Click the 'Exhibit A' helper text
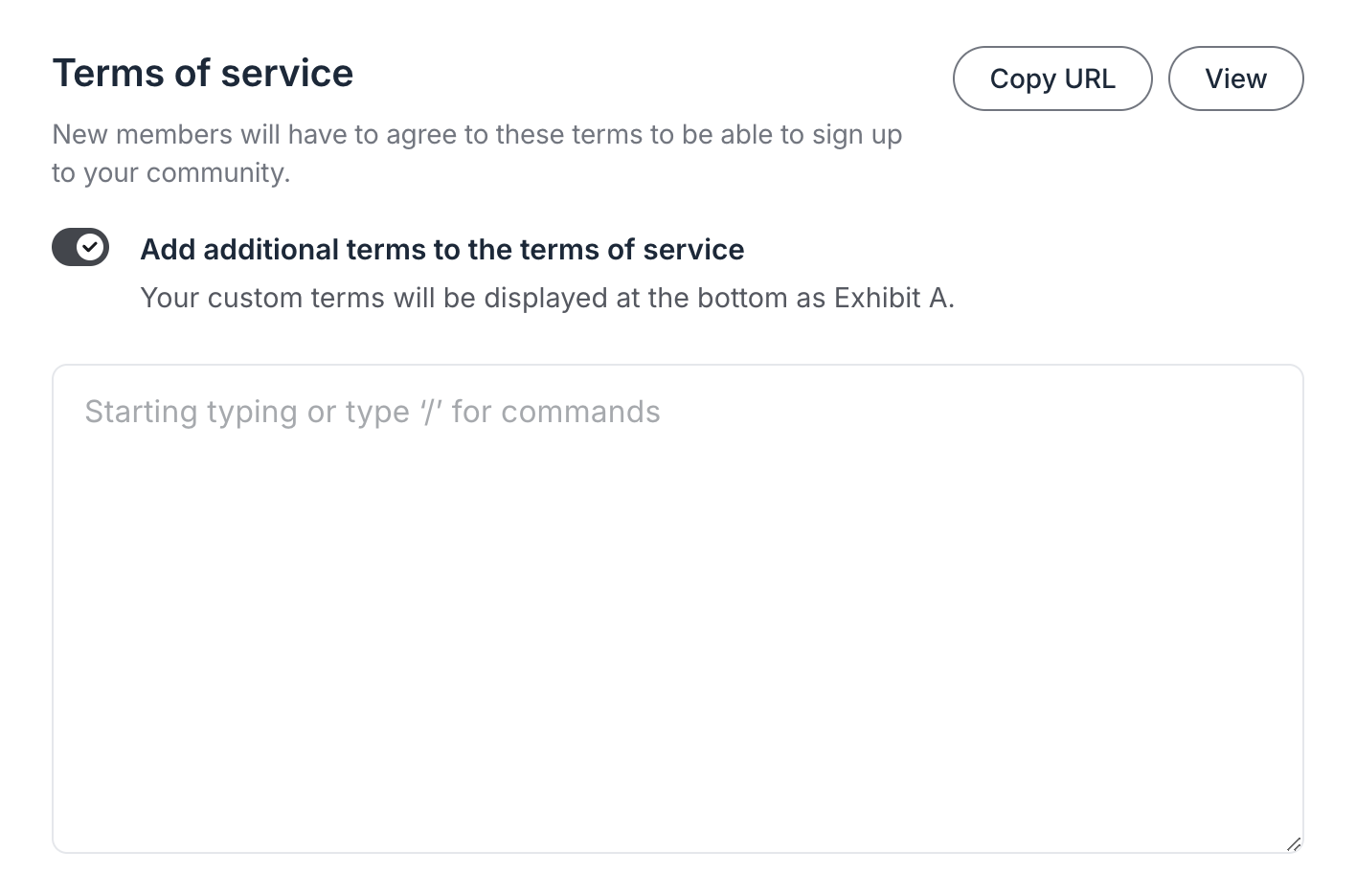1356x896 pixels. (x=549, y=298)
